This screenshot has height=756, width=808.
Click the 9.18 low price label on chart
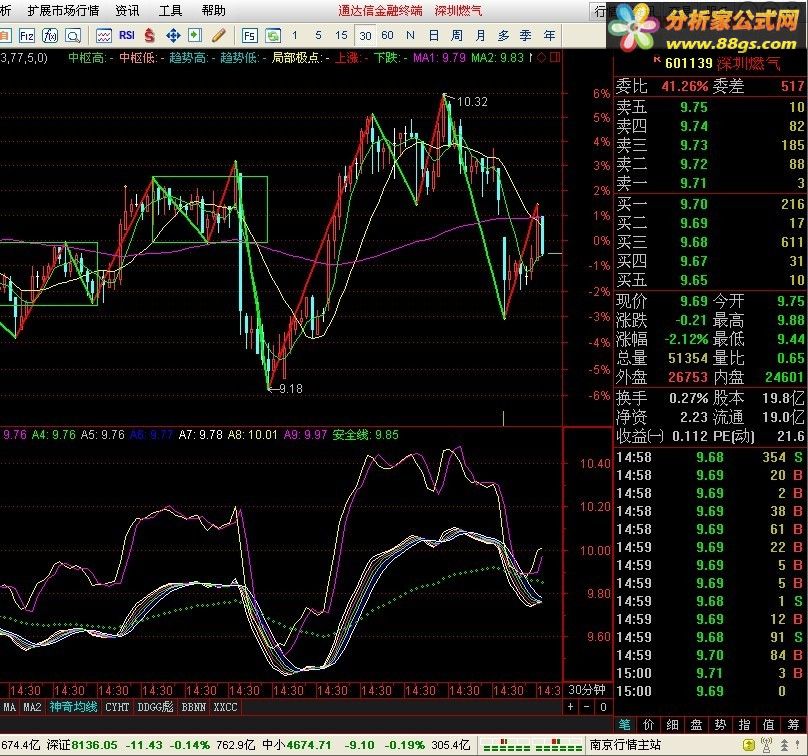coord(291,389)
